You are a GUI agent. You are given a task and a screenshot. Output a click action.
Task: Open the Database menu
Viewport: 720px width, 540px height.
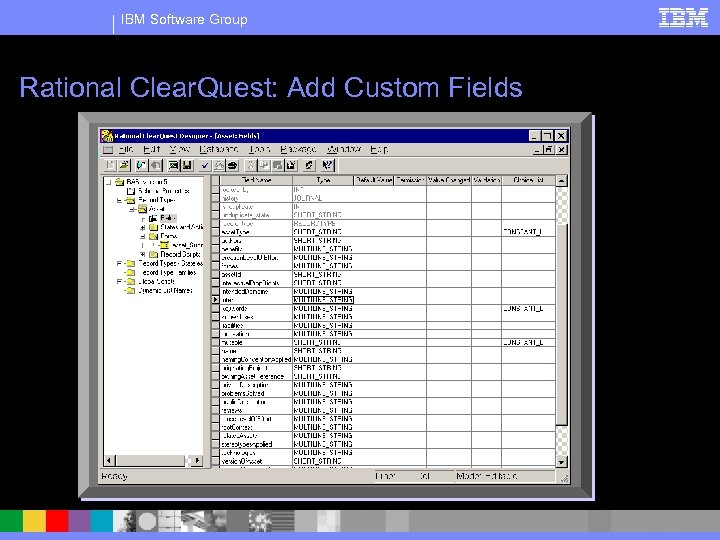219,149
